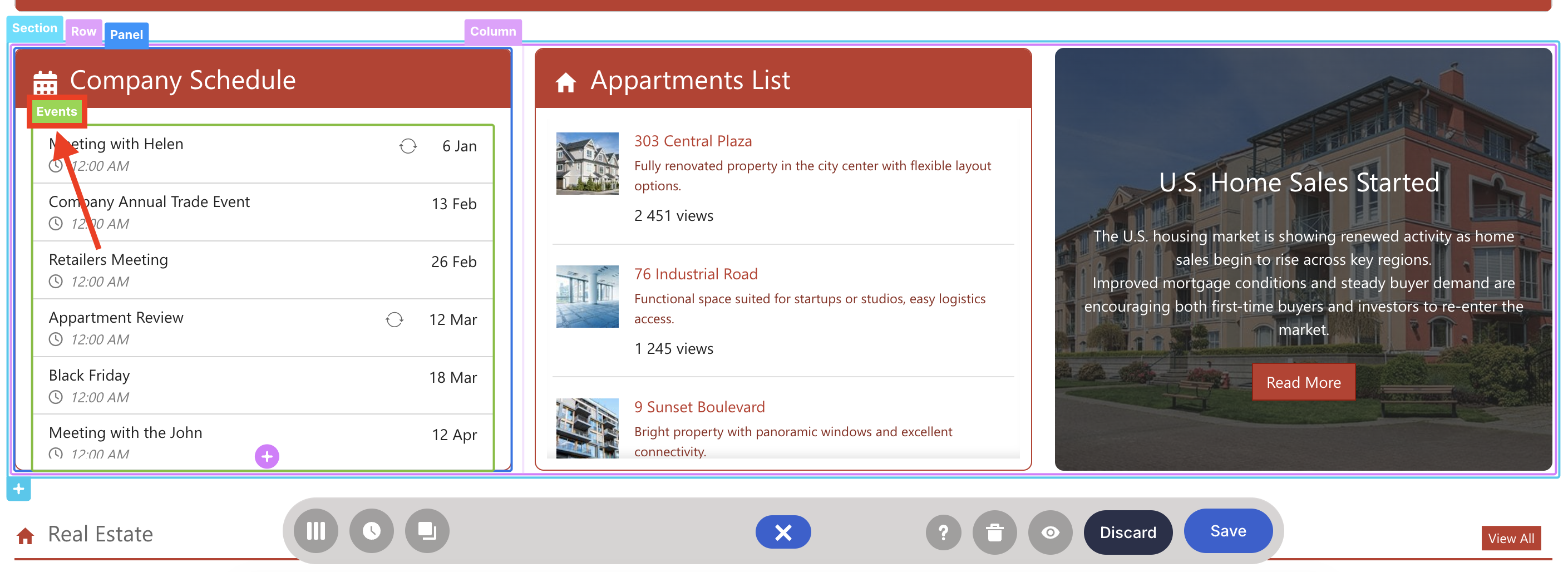Select the Company Annual Trade Event row
Viewport: 1568px width, 572px height.
click(x=262, y=212)
